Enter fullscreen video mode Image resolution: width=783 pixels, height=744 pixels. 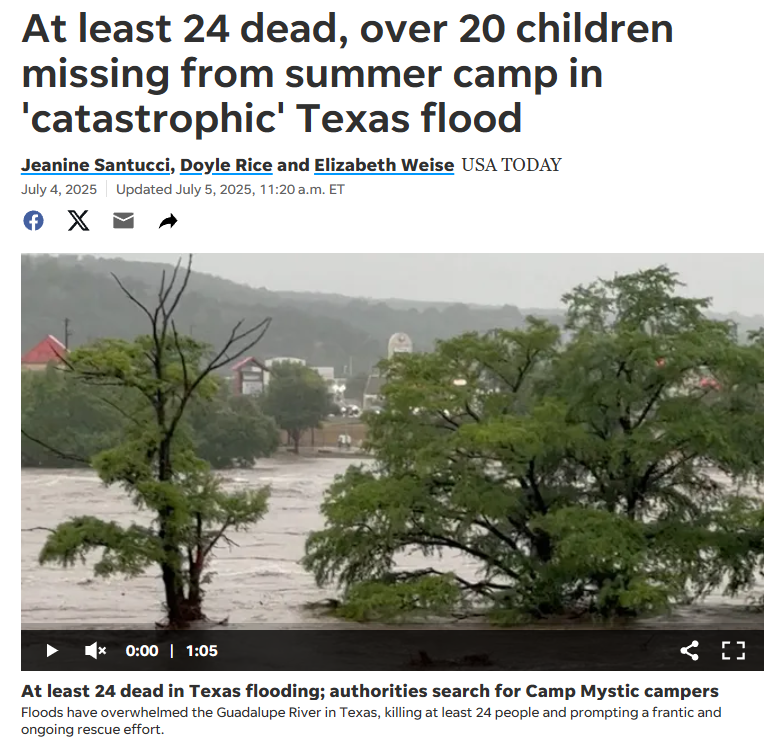(733, 651)
